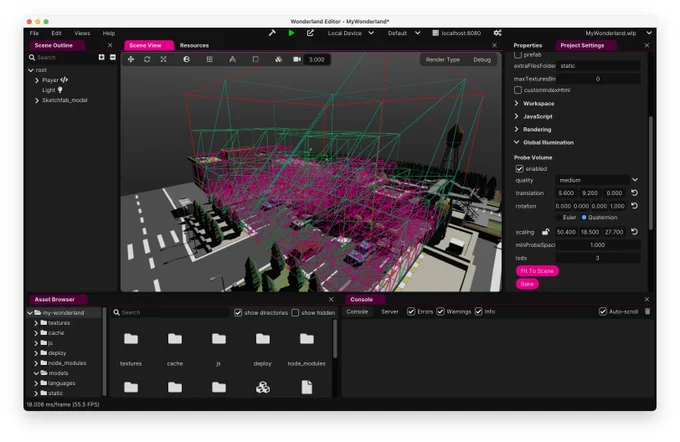Switch to the Properties tab
Viewport: 680px width, 442px height.
point(528,45)
